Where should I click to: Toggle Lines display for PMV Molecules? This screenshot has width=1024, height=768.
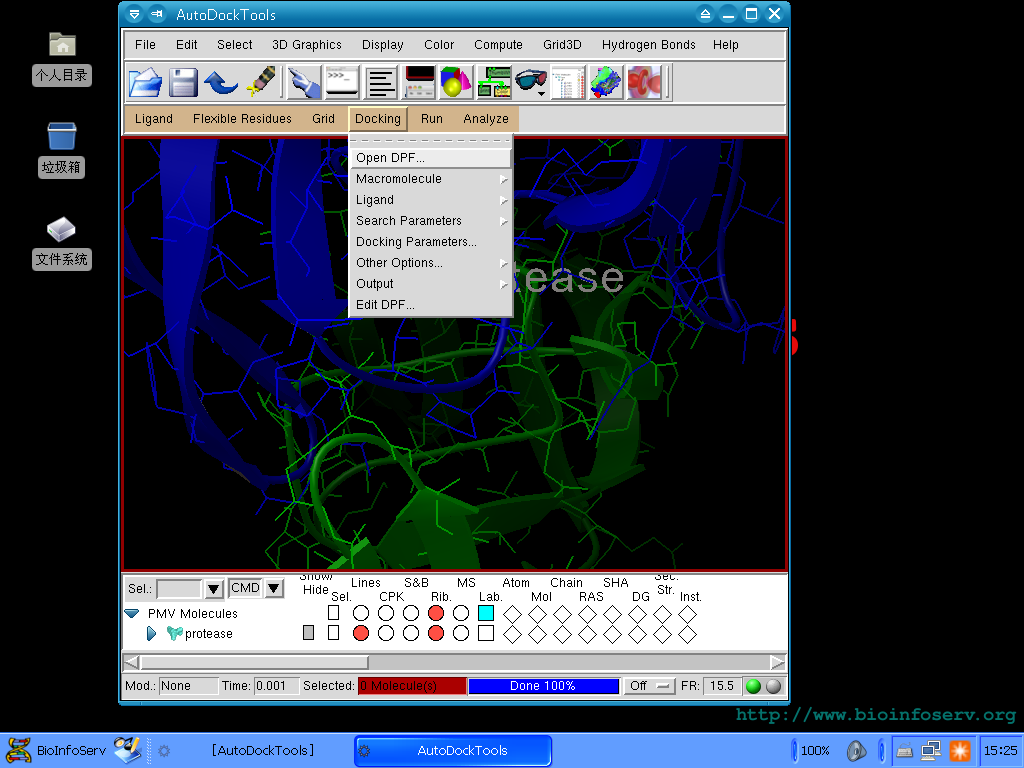(360, 613)
